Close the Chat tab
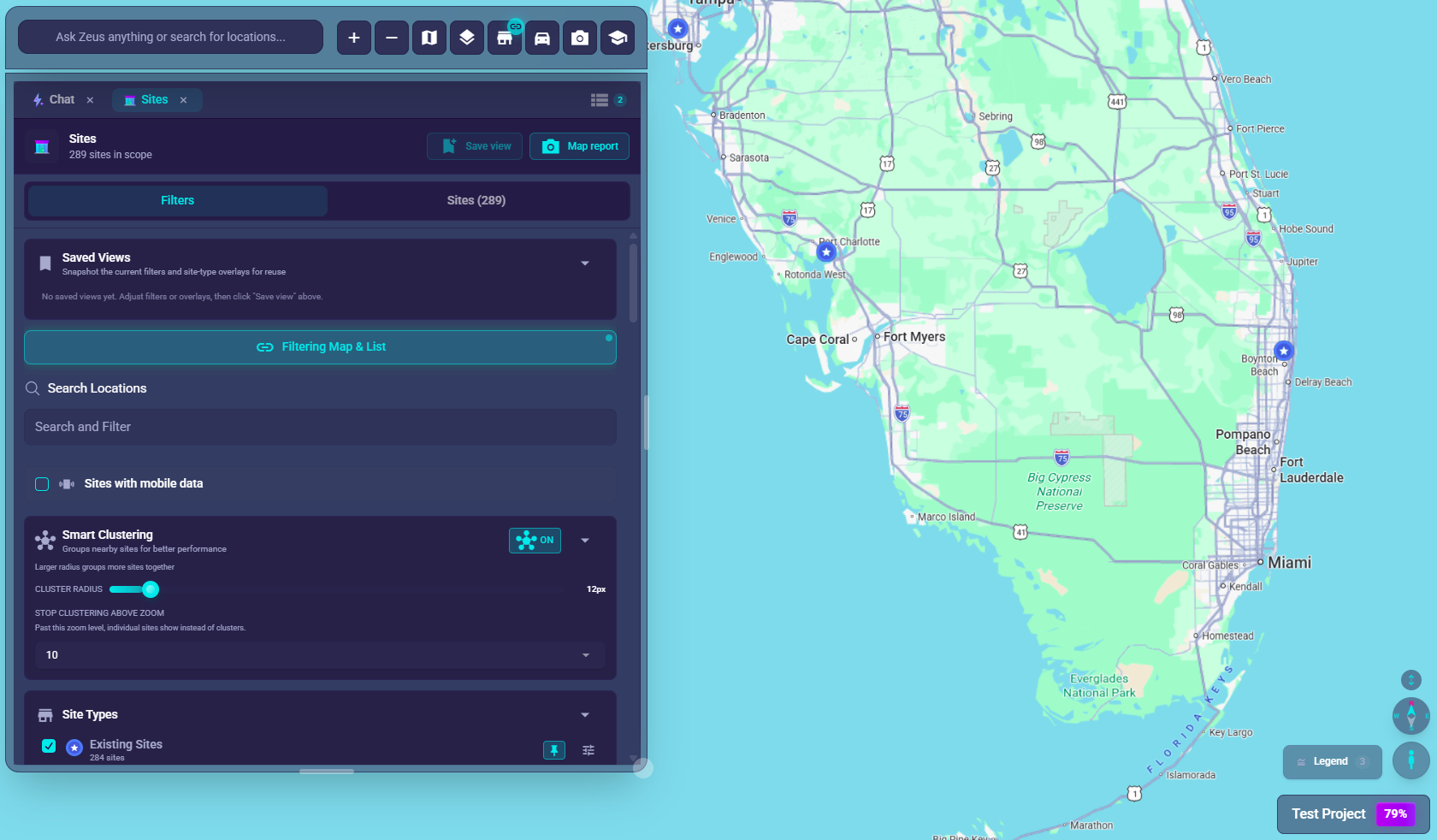 click(x=90, y=100)
